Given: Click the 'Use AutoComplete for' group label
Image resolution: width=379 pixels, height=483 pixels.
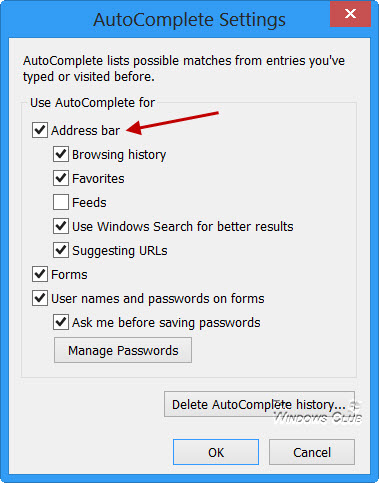Looking at the screenshot, I should (92, 103).
